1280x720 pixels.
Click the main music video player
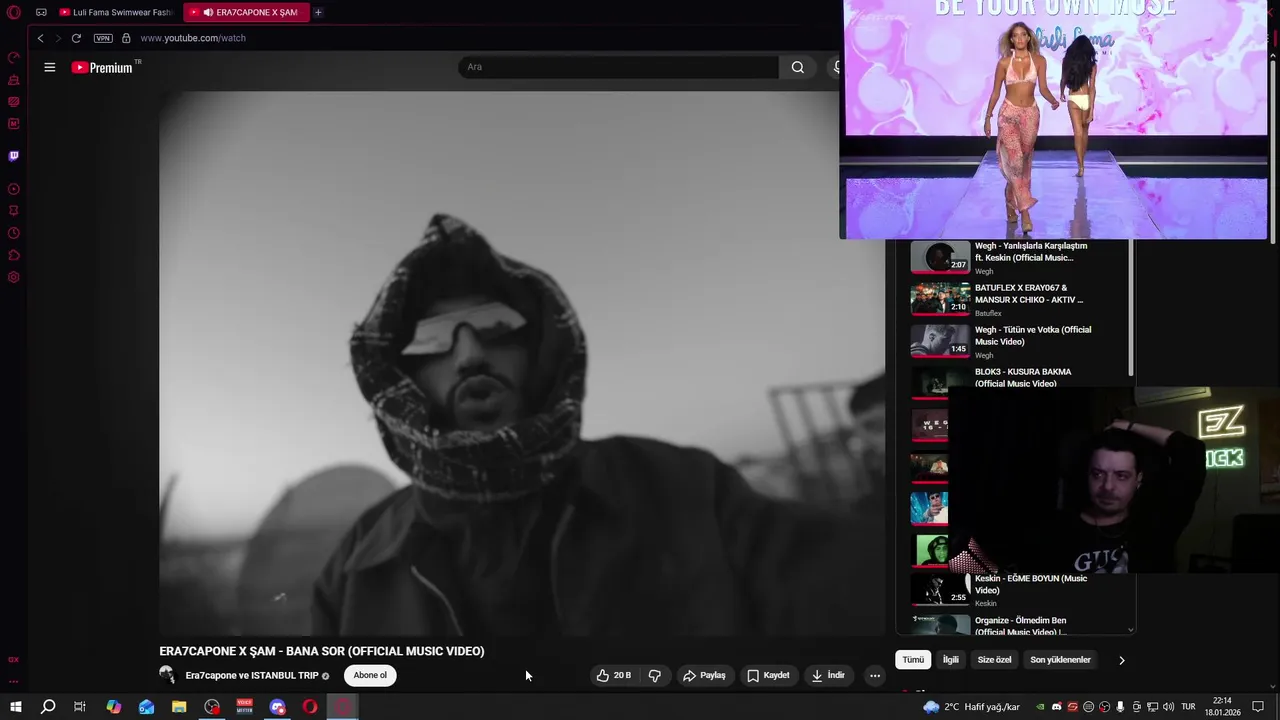[522, 363]
